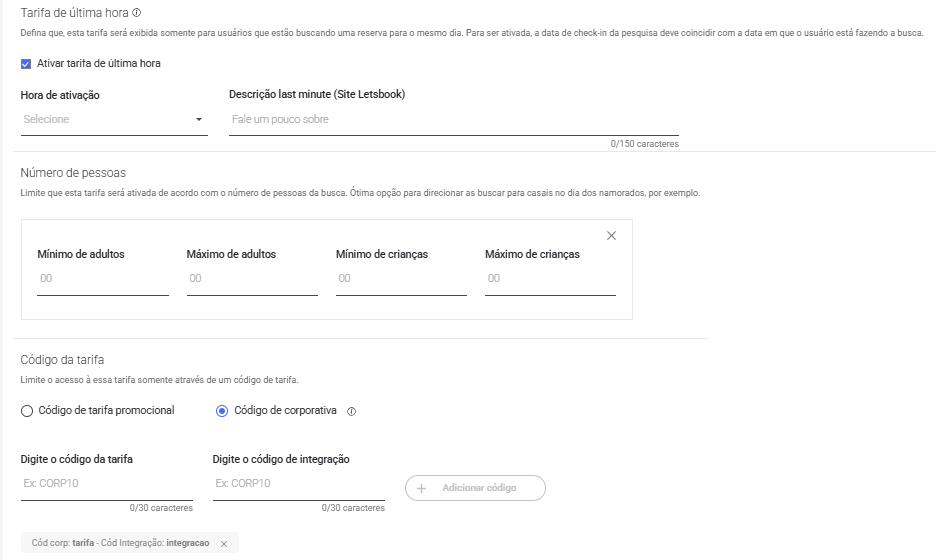Remove the Cód corp tarifa tag

(224, 544)
